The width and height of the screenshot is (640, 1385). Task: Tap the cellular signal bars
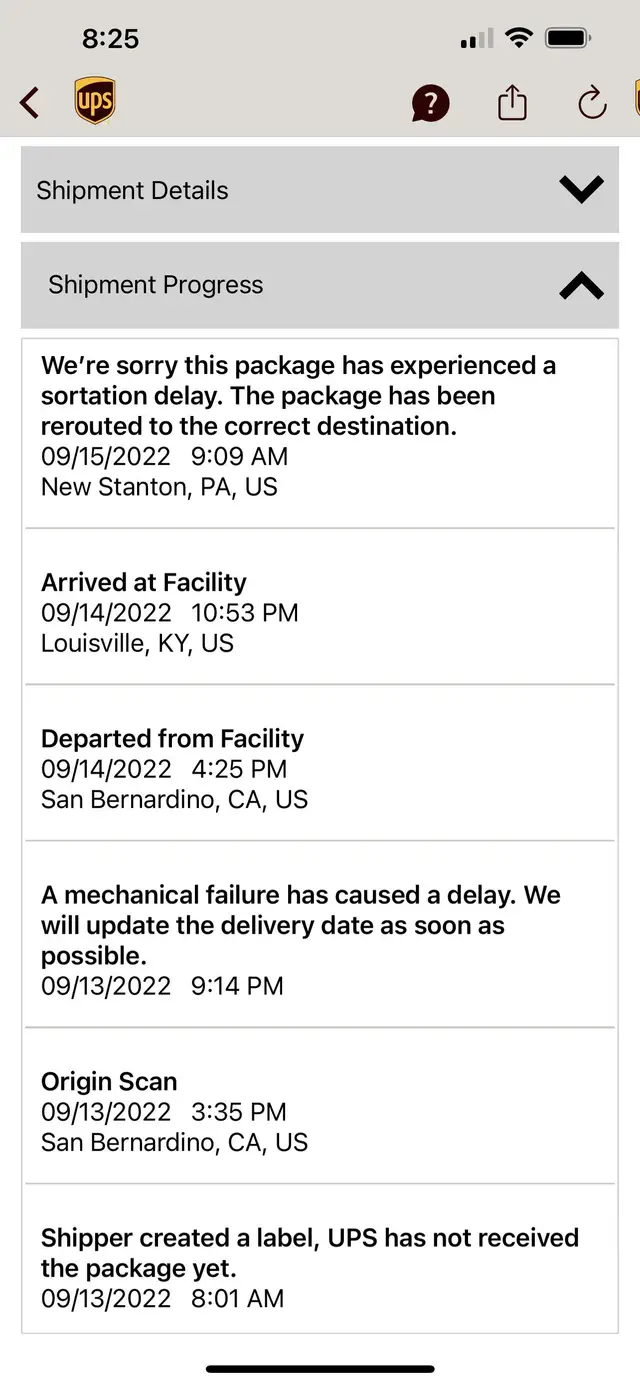pos(477,40)
